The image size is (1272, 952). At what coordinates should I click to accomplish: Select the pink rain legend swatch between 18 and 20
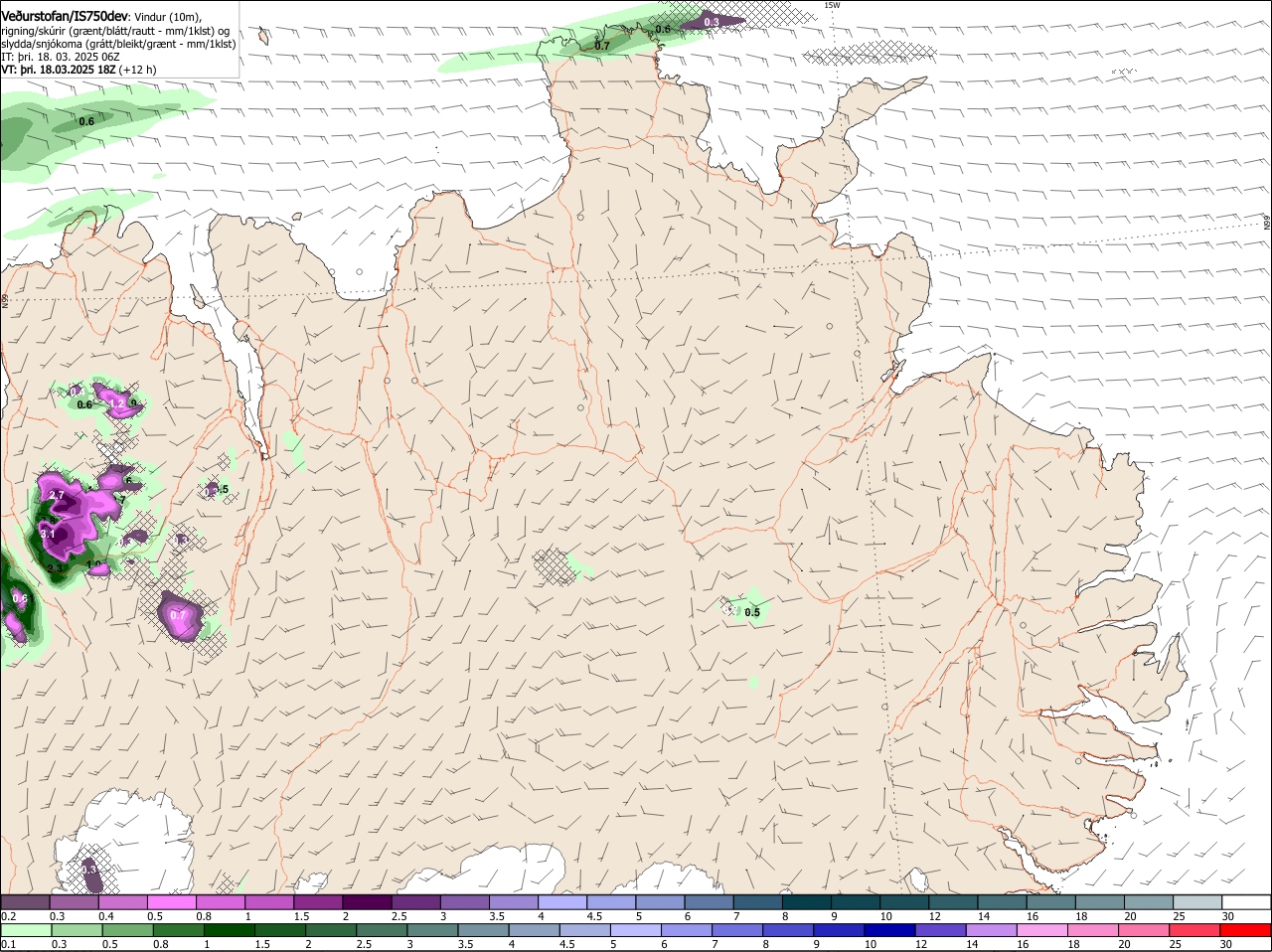[1093, 930]
